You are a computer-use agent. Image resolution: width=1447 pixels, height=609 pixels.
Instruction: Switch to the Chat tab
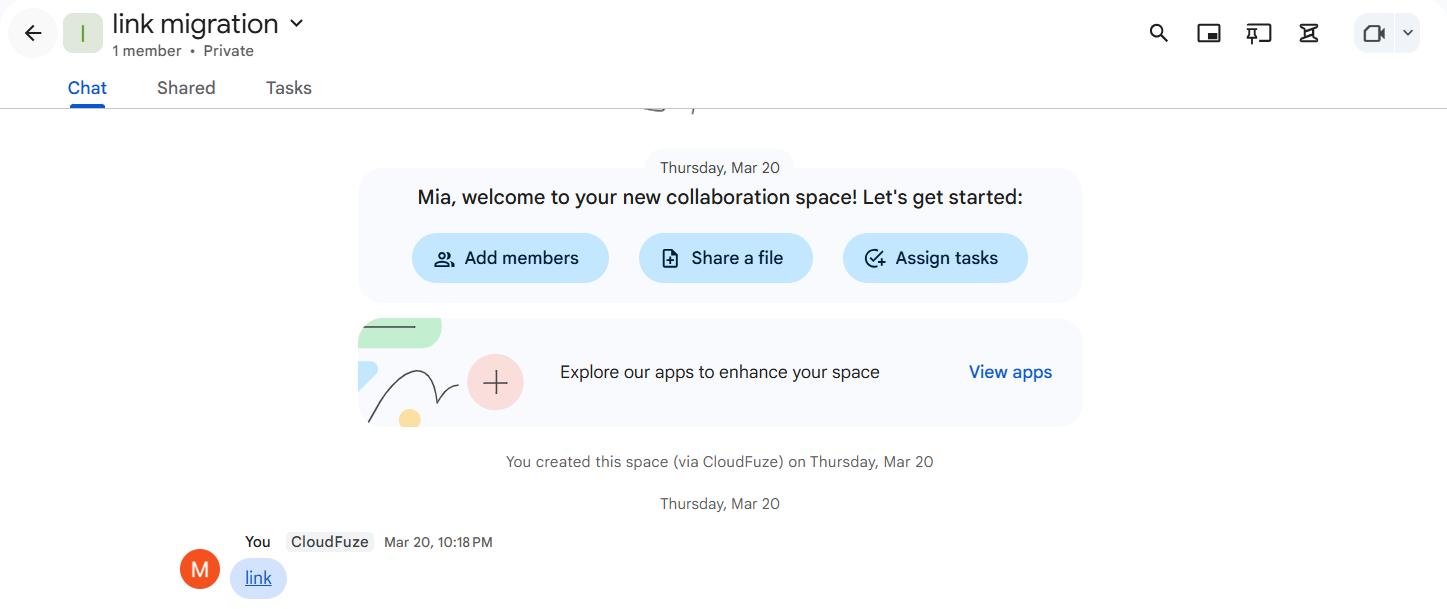87,88
